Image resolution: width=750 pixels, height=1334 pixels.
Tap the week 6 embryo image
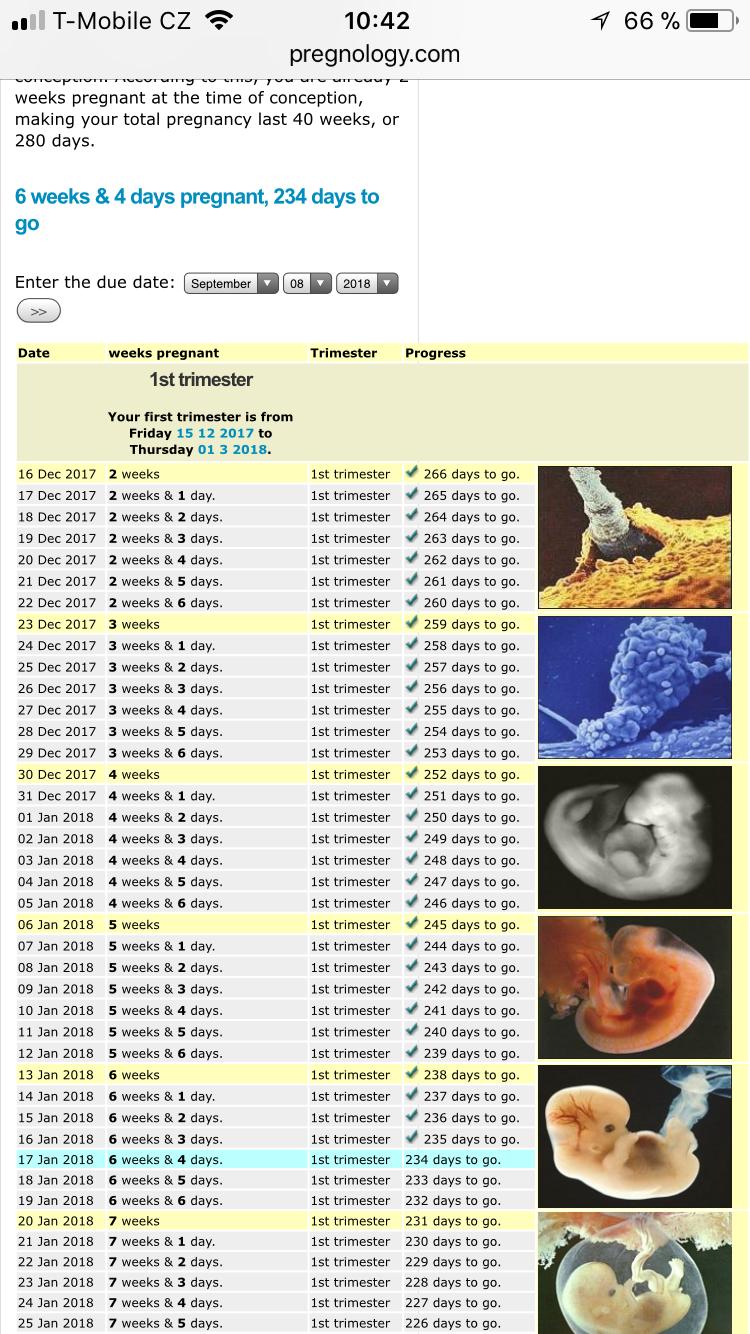[634, 1136]
